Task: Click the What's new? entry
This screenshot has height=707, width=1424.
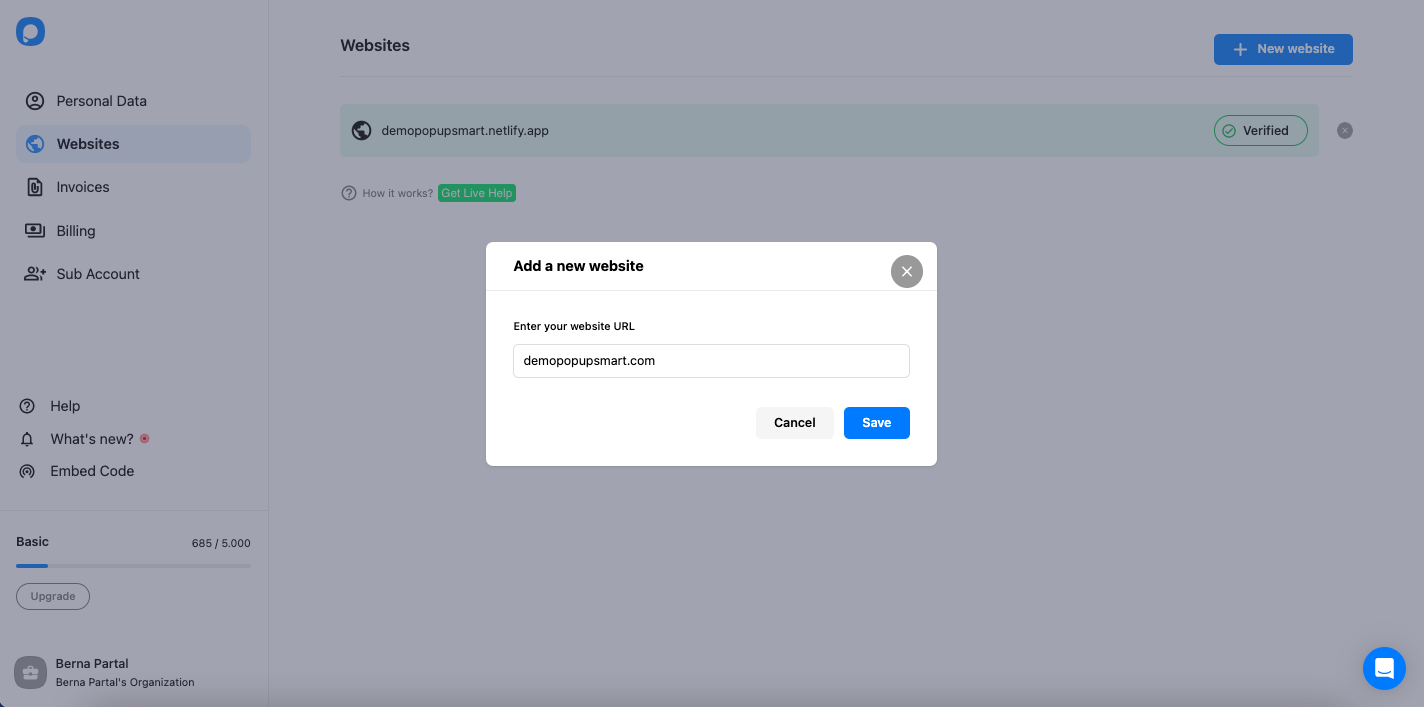Action: [84, 439]
